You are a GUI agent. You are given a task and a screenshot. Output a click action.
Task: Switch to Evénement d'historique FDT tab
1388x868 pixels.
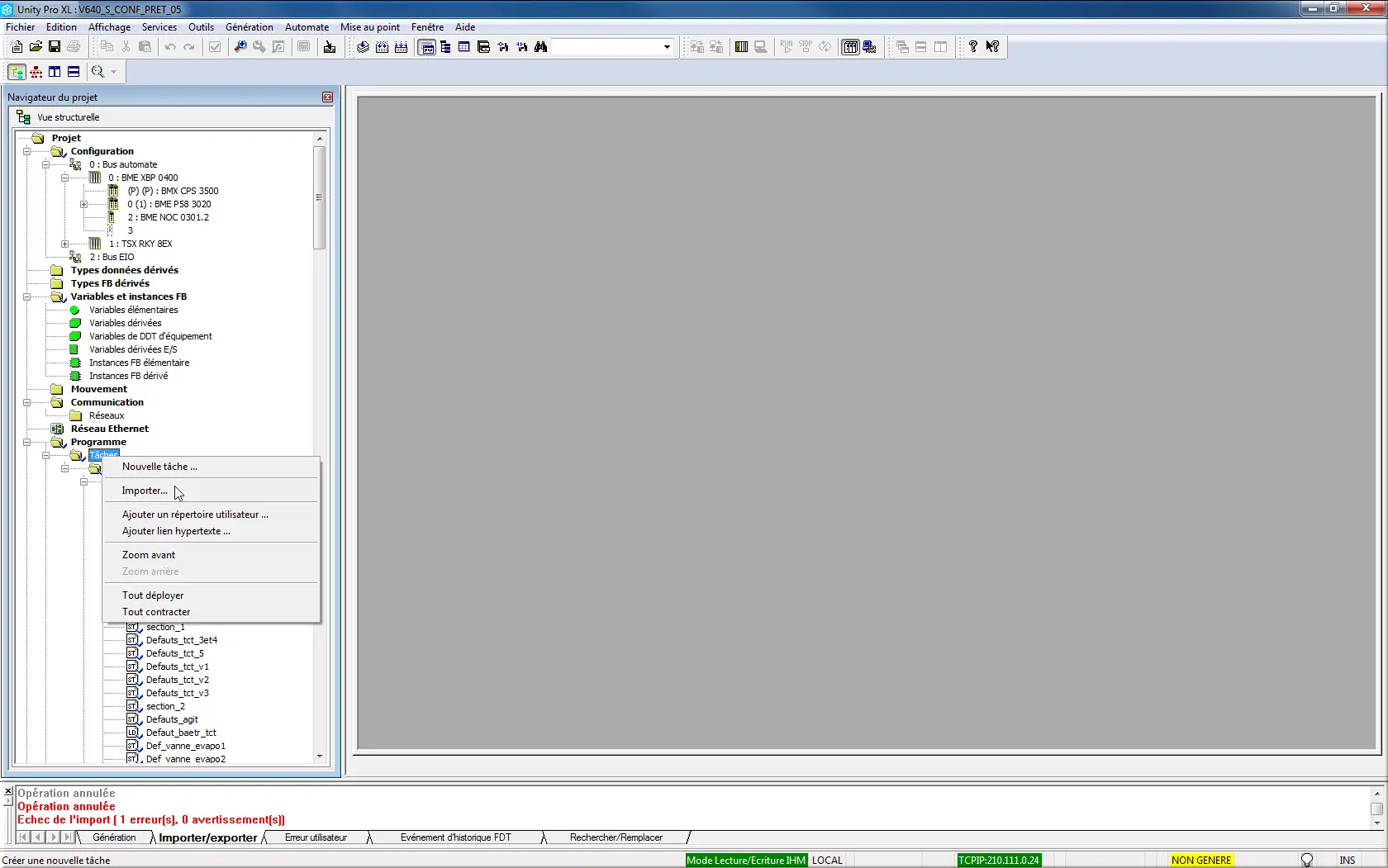point(456,837)
